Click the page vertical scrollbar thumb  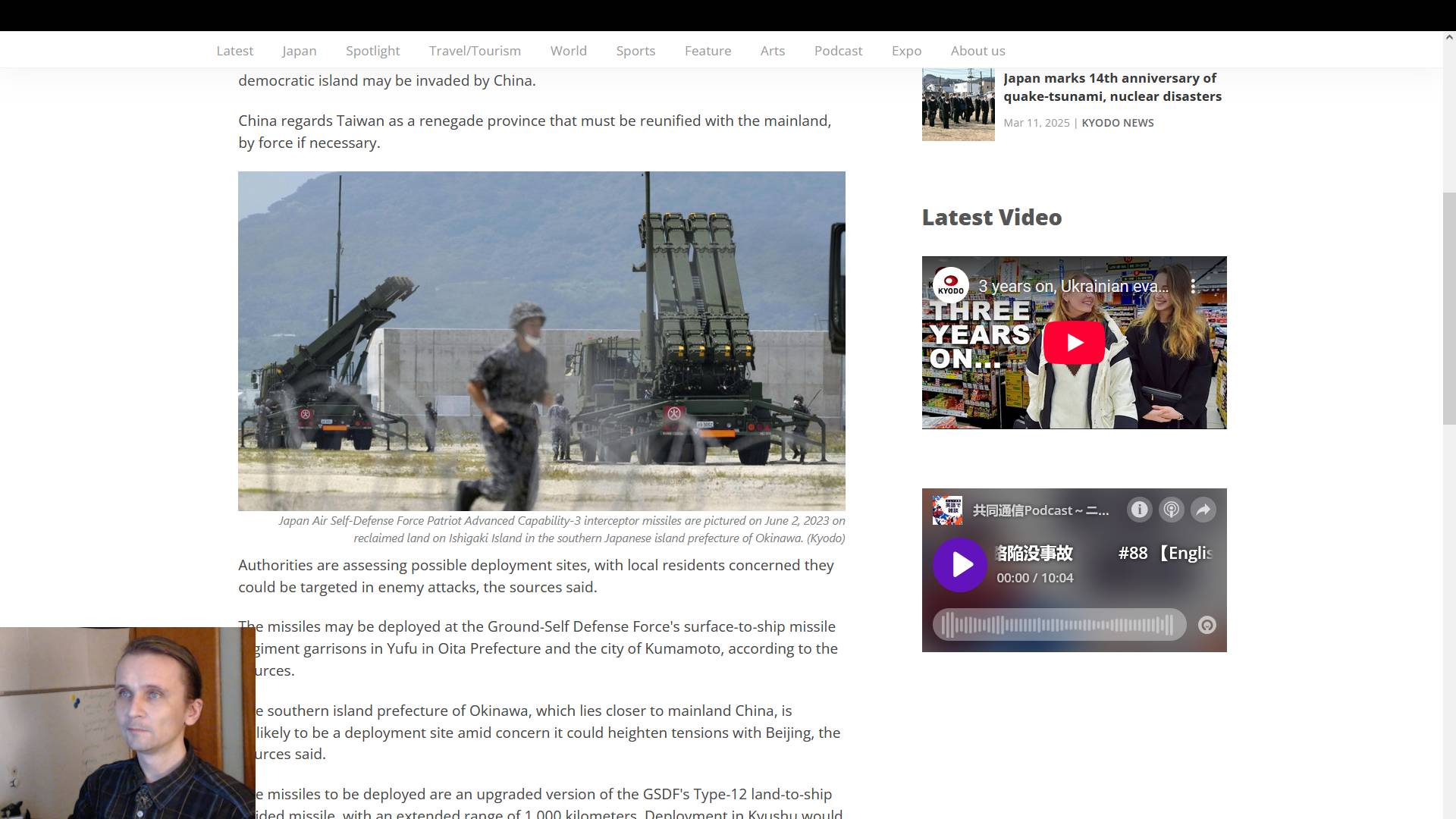[x=1449, y=307]
